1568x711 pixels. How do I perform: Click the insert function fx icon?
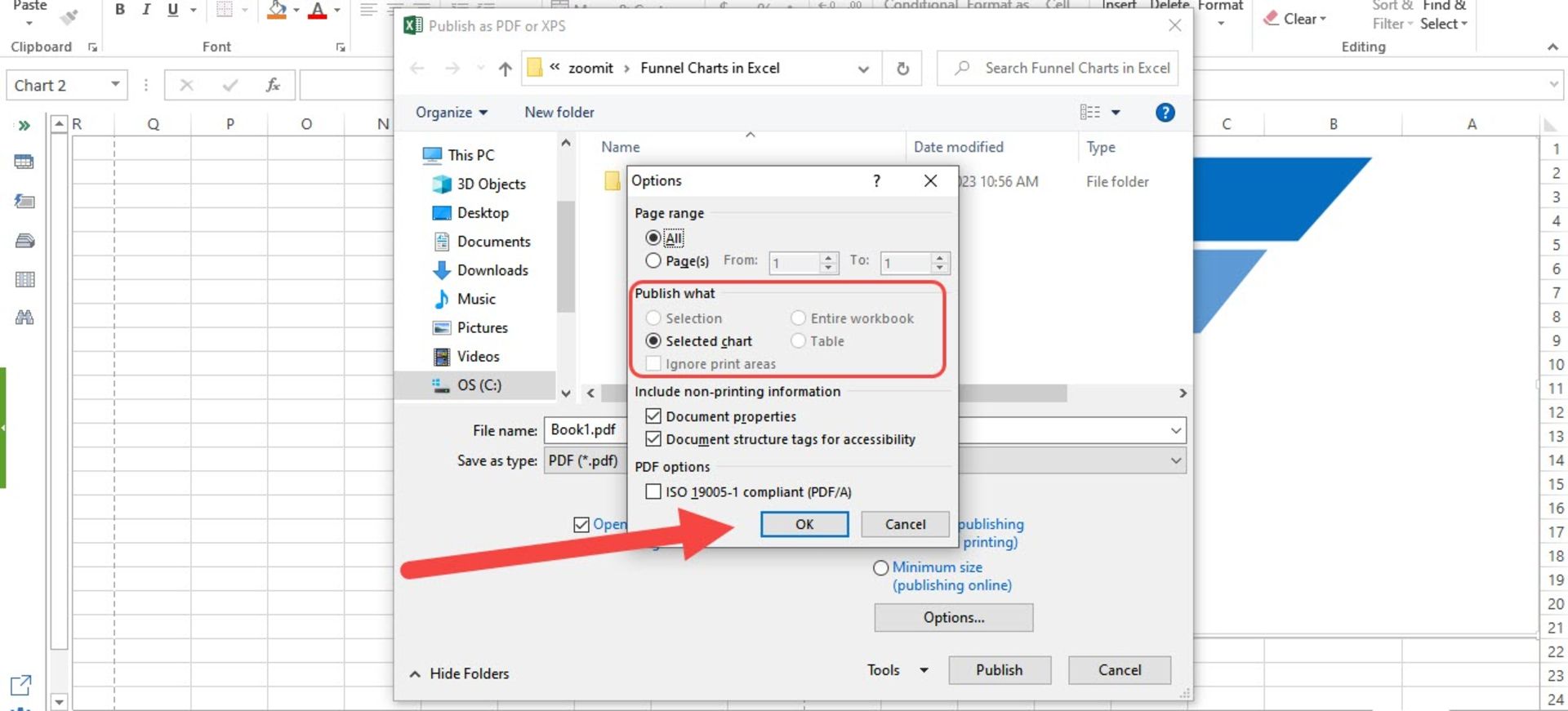tap(273, 85)
